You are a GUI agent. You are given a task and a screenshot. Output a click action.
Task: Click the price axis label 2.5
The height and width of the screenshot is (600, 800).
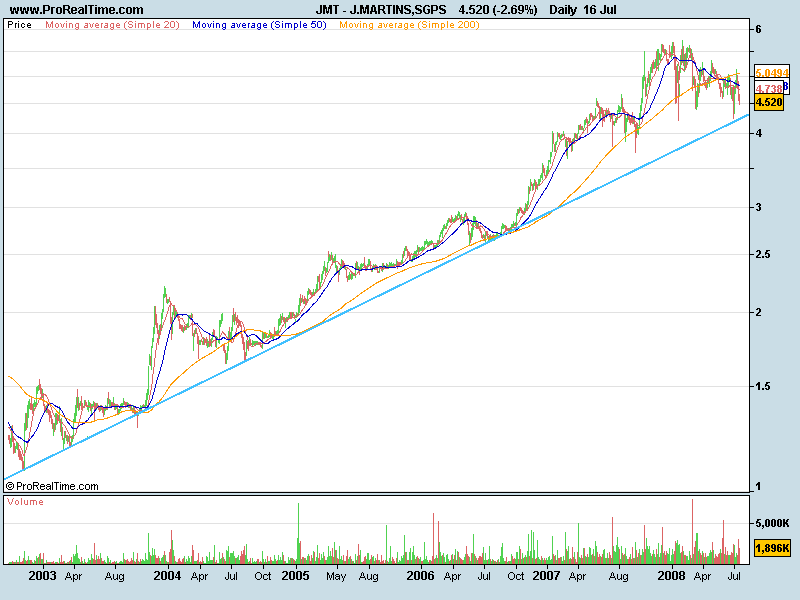(x=763, y=254)
